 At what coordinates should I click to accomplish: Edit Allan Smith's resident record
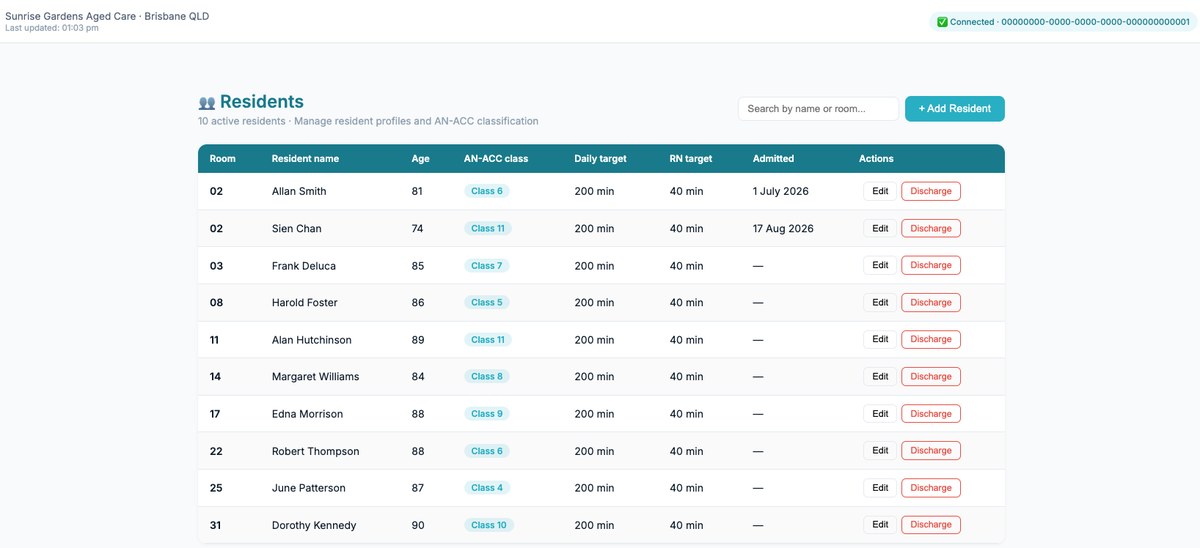tap(880, 191)
